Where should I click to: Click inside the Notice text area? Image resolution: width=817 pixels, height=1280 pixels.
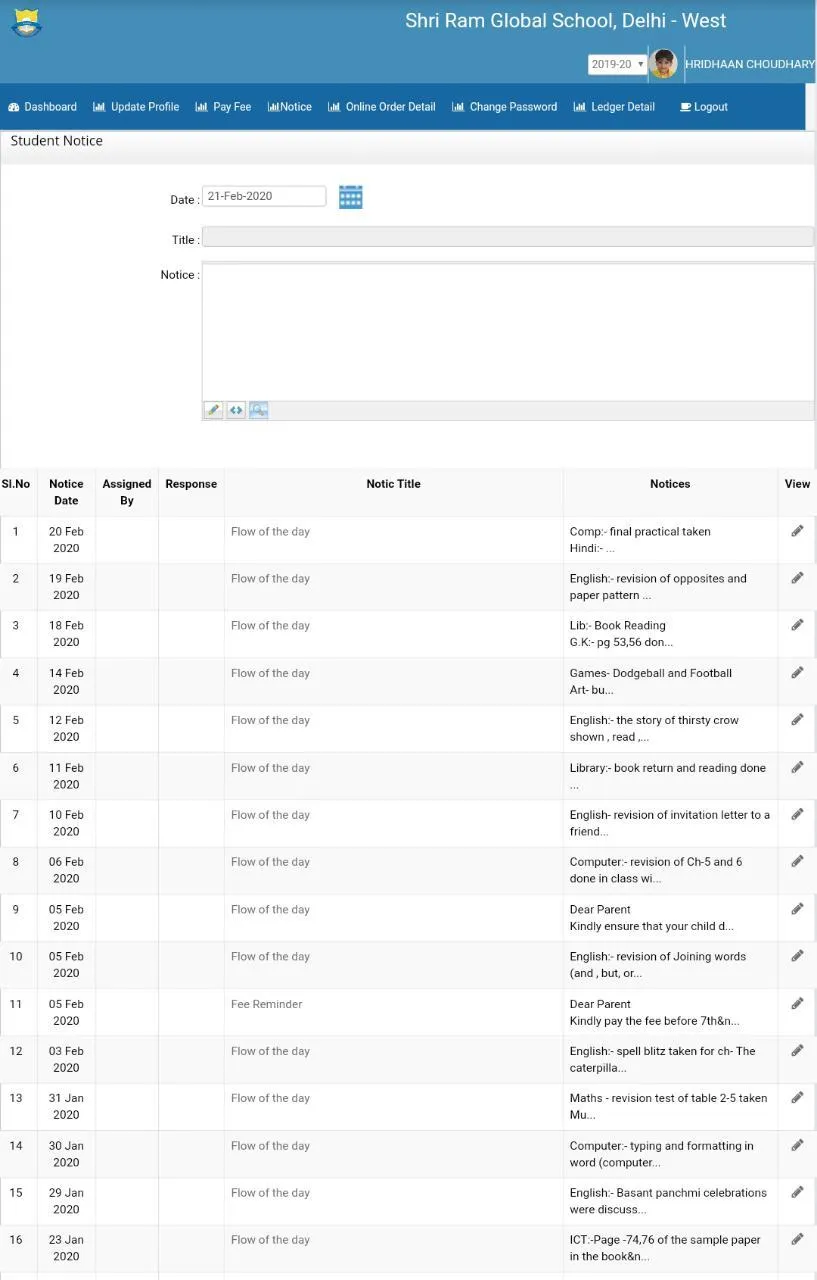(x=507, y=332)
